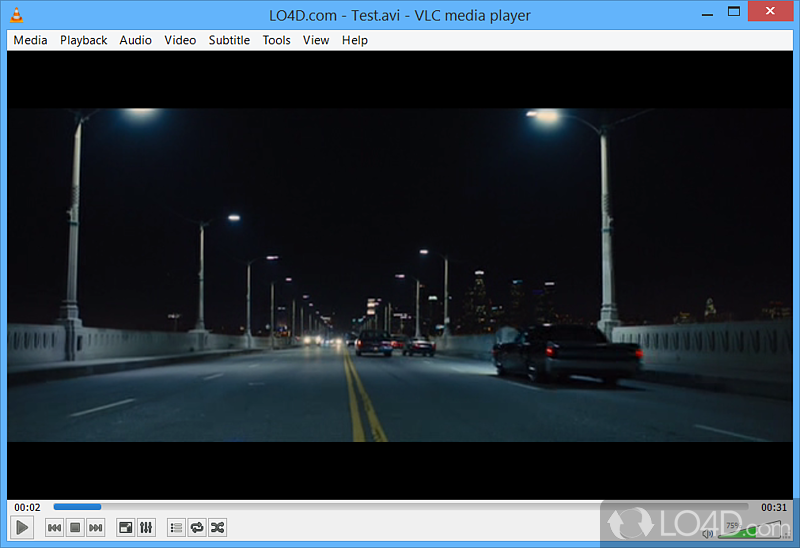Show extended settings equalizer icon
This screenshot has width=800, height=548.
(146, 527)
